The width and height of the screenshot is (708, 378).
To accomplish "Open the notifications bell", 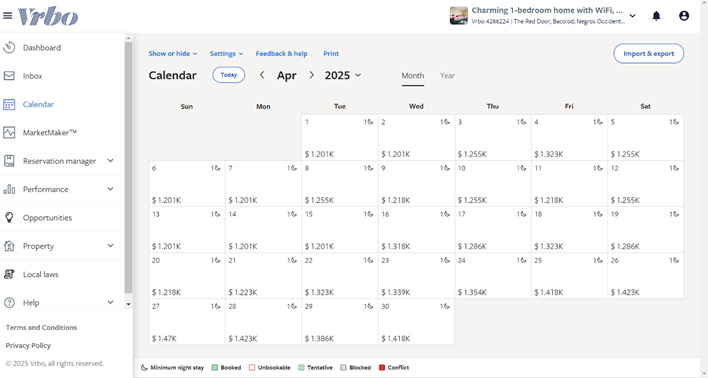I will (656, 16).
